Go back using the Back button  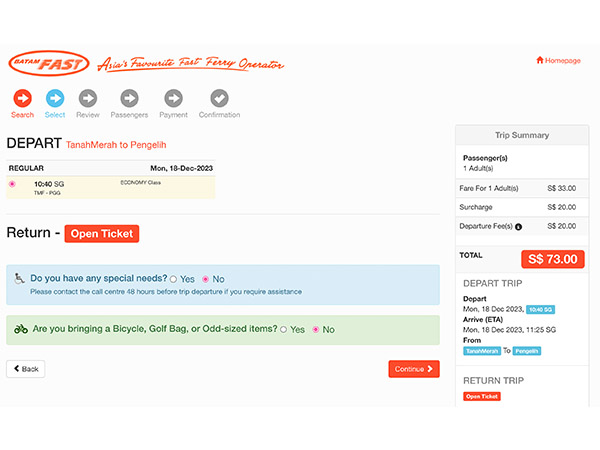[26, 369]
